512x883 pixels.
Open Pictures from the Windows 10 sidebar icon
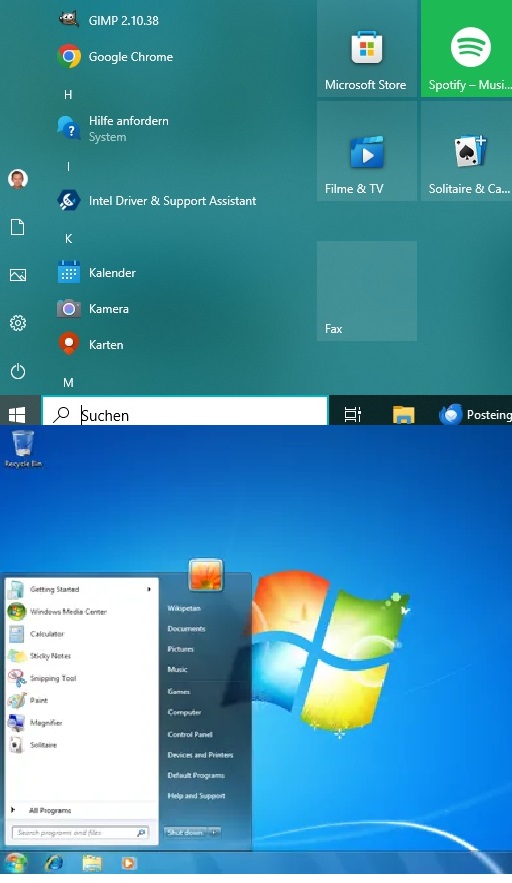tap(18, 275)
